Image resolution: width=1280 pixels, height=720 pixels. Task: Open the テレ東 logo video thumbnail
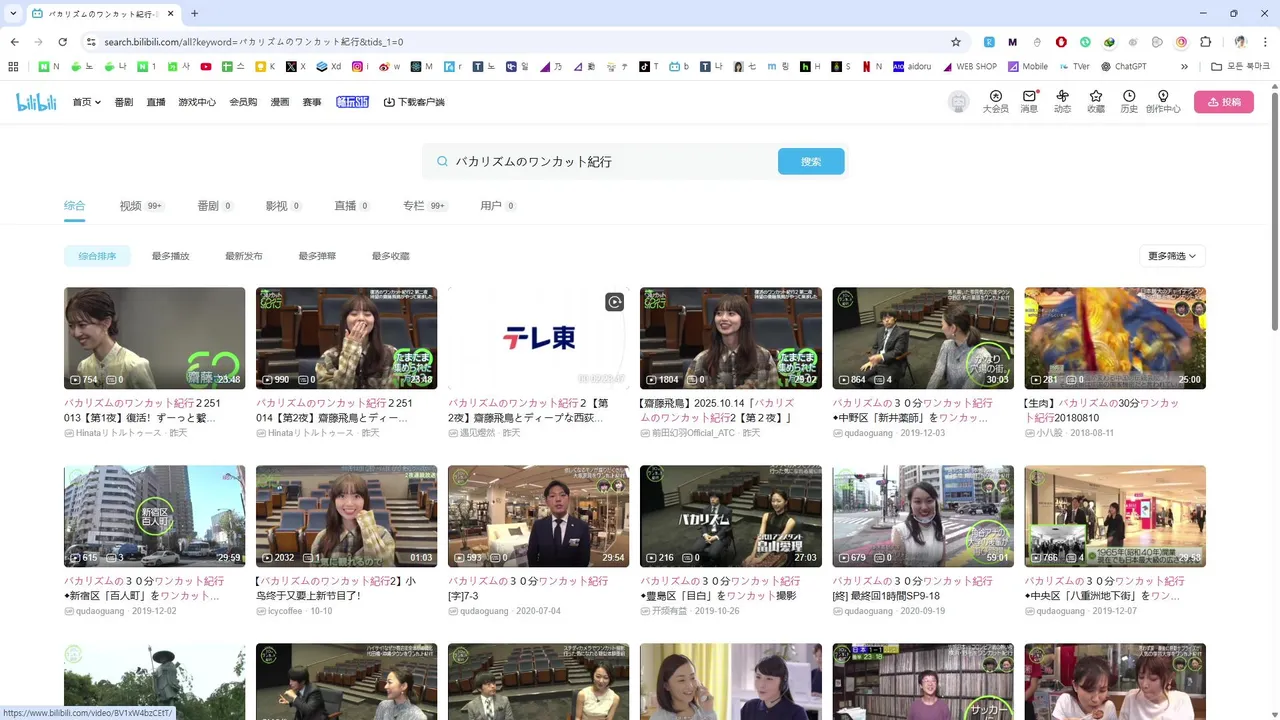coord(538,338)
